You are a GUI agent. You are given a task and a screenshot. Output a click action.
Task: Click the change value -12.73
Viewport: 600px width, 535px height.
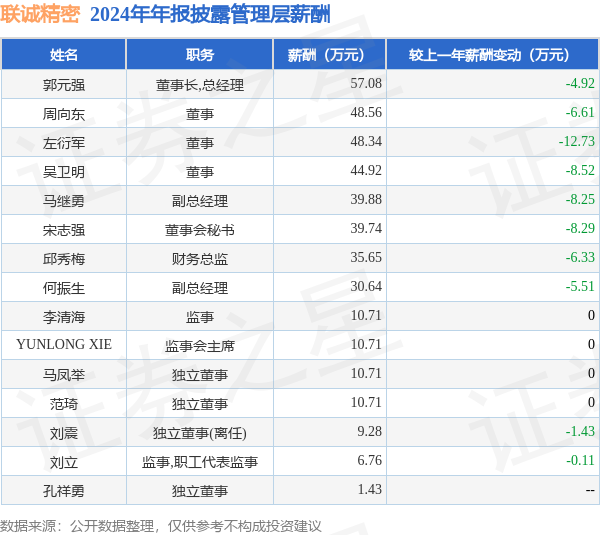pyautogui.click(x=577, y=142)
